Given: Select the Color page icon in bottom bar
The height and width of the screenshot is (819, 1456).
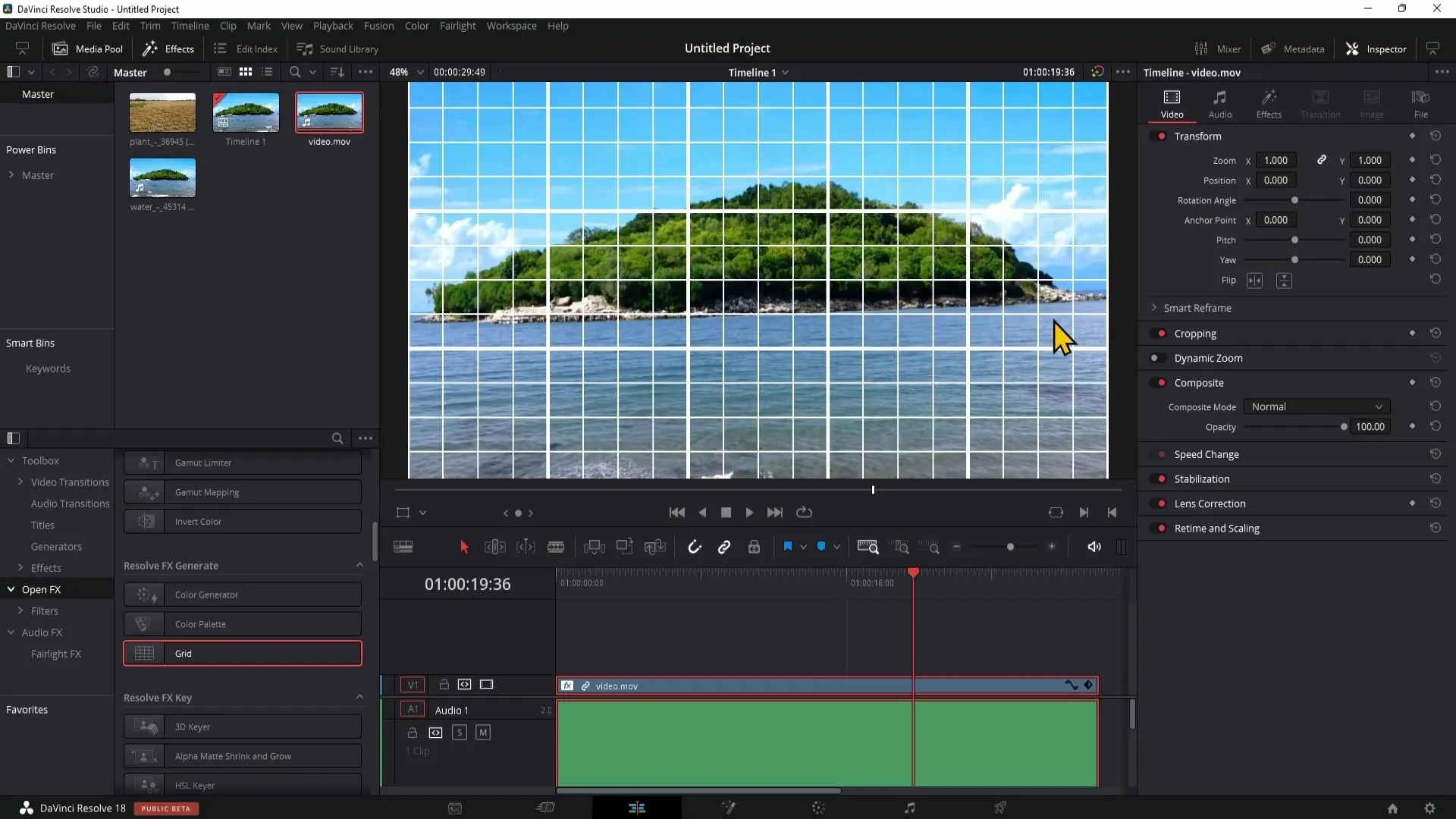Looking at the screenshot, I should pyautogui.click(x=819, y=807).
